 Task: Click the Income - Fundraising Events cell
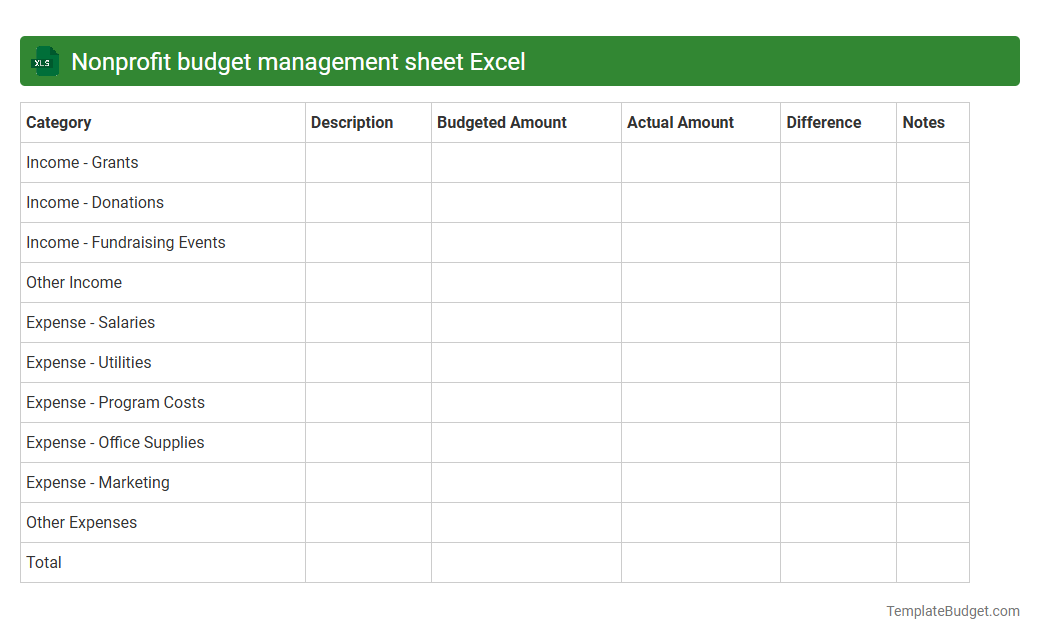point(125,242)
